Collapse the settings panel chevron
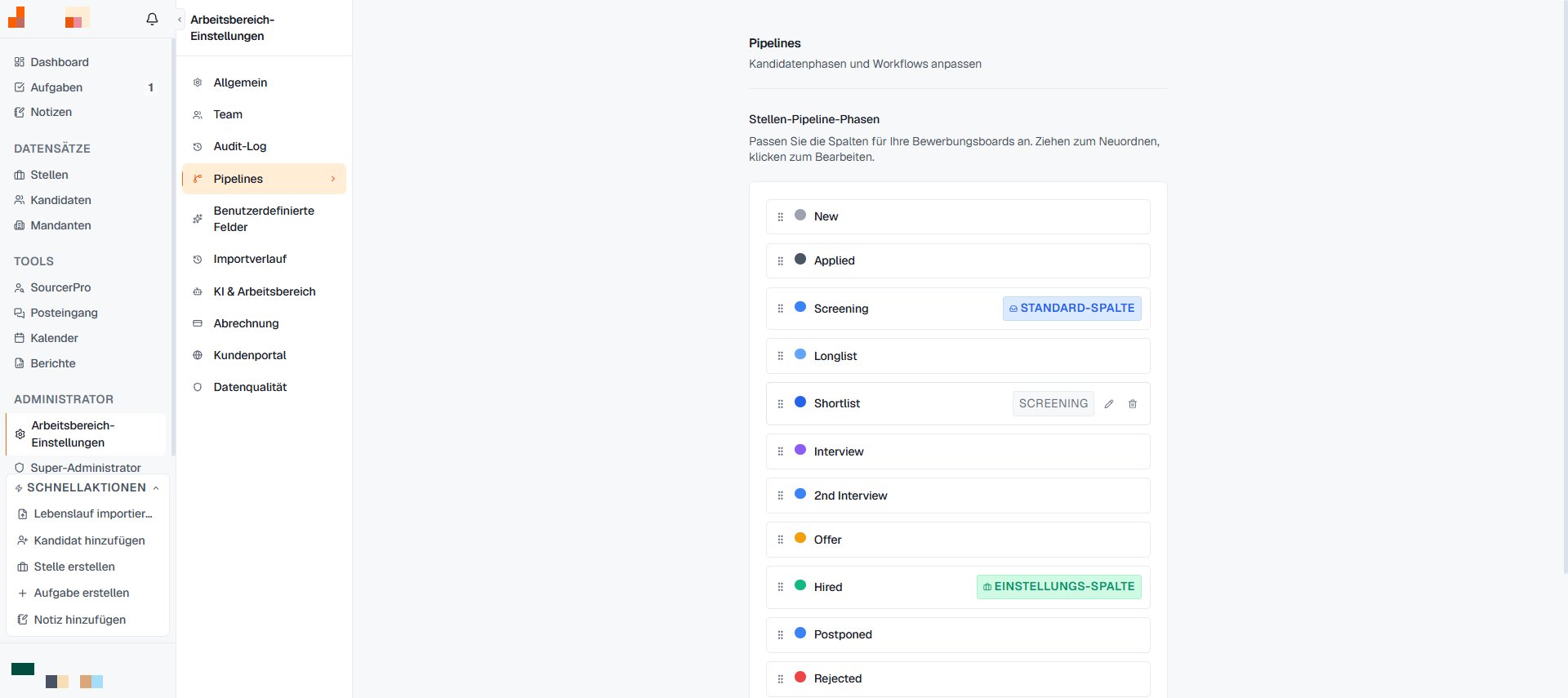 point(180,20)
